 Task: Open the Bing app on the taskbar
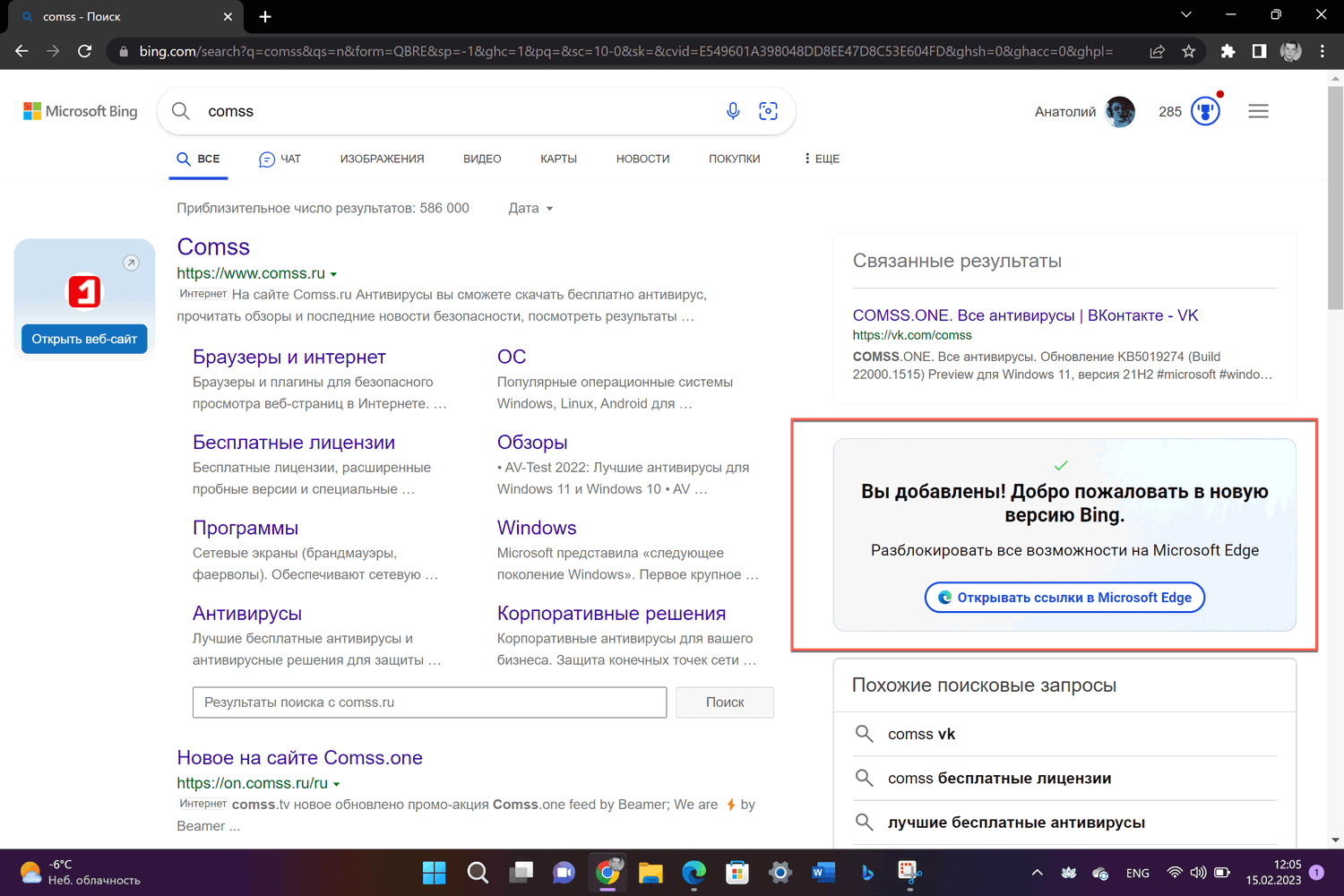pos(866,872)
